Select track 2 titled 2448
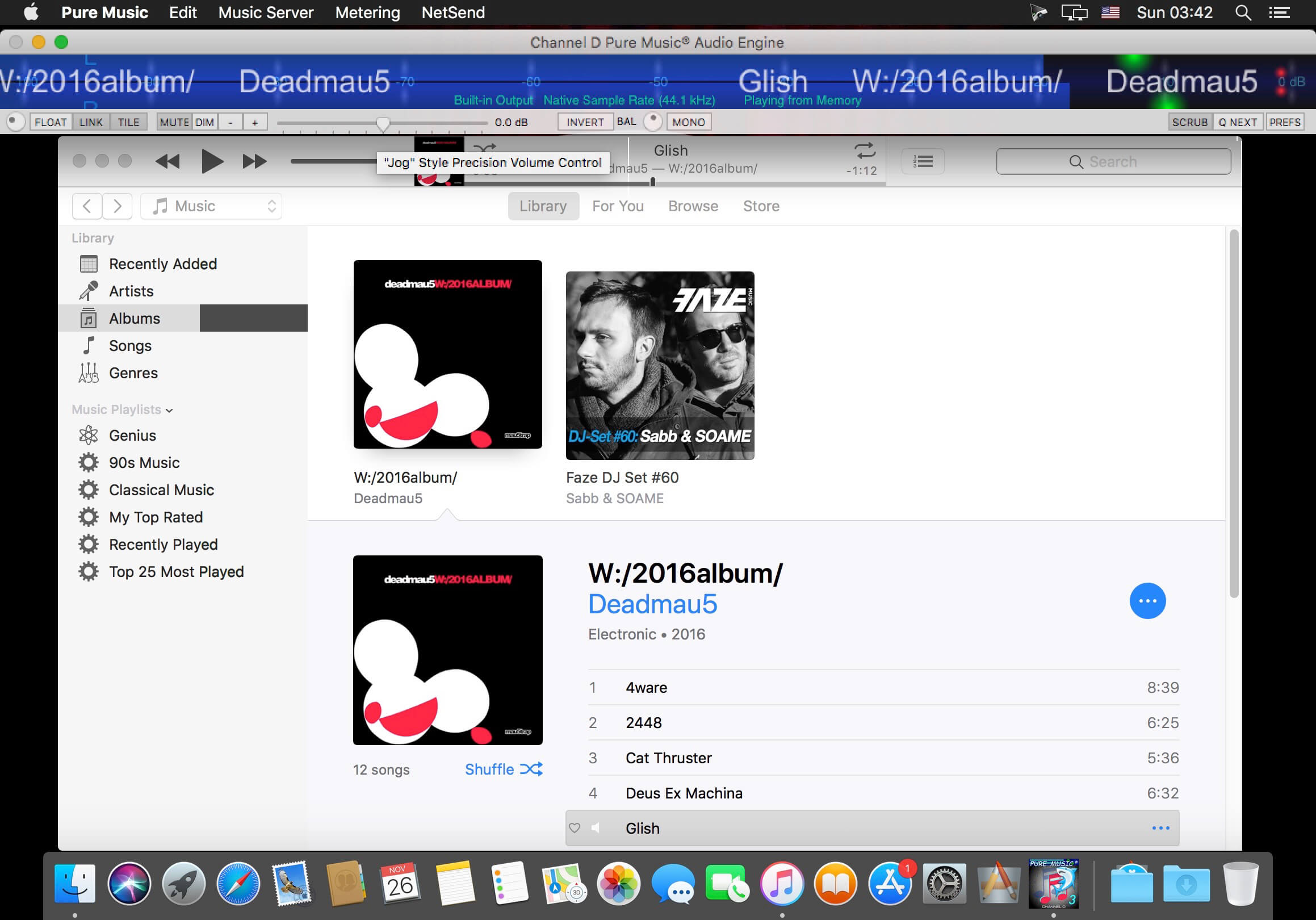Image resolution: width=1316 pixels, height=920 pixels. (883, 723)
